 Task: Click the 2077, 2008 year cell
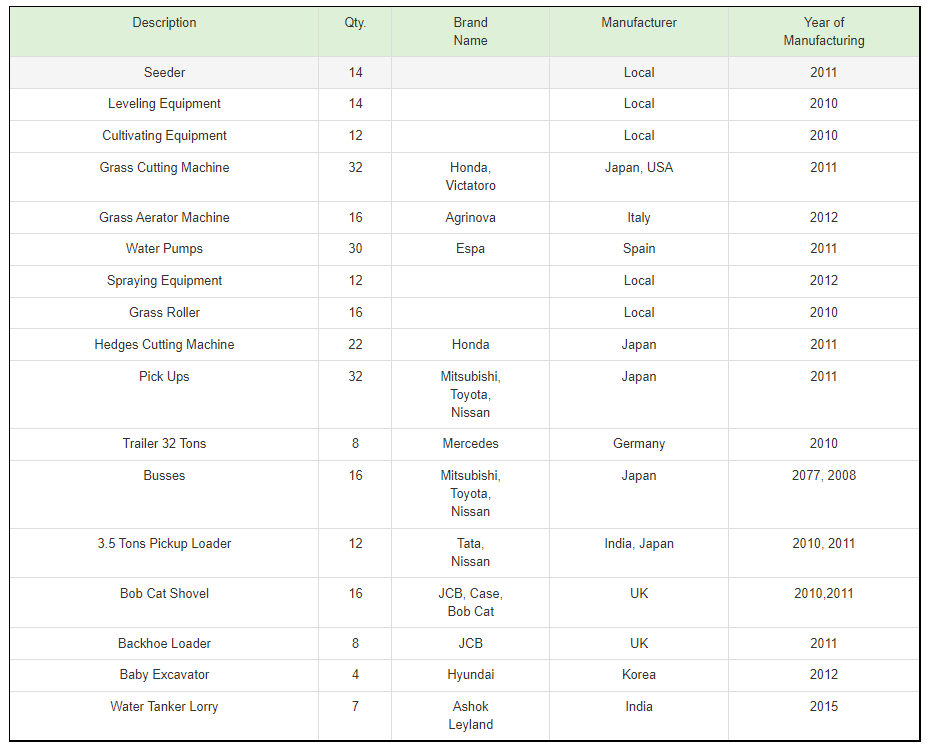(823, 494)
